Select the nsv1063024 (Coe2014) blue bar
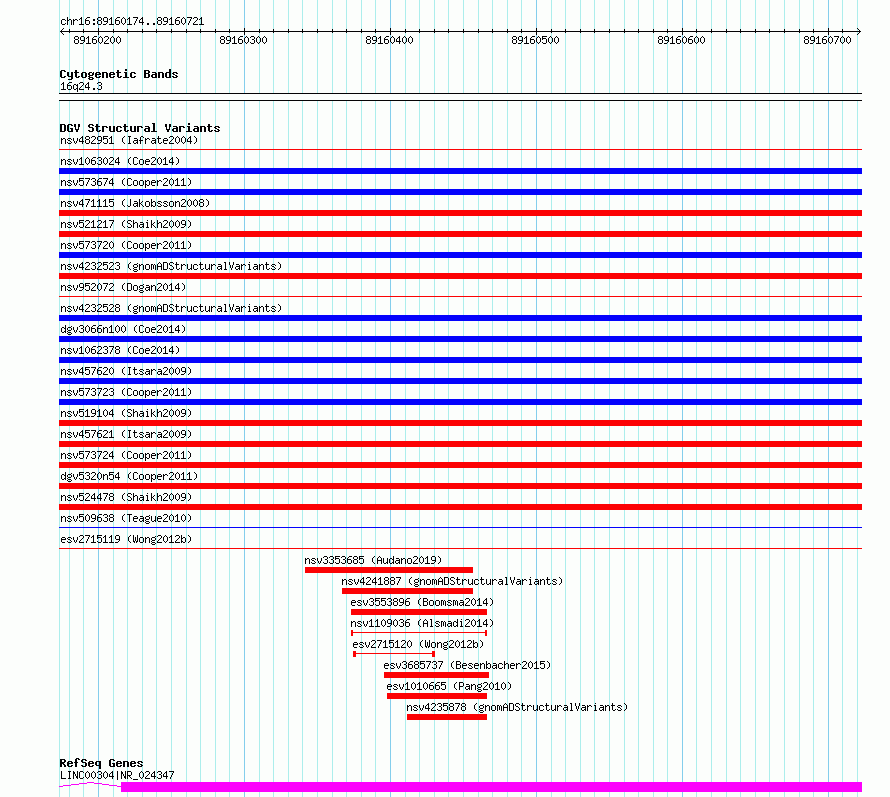890x797 pixels. [460, 171]
